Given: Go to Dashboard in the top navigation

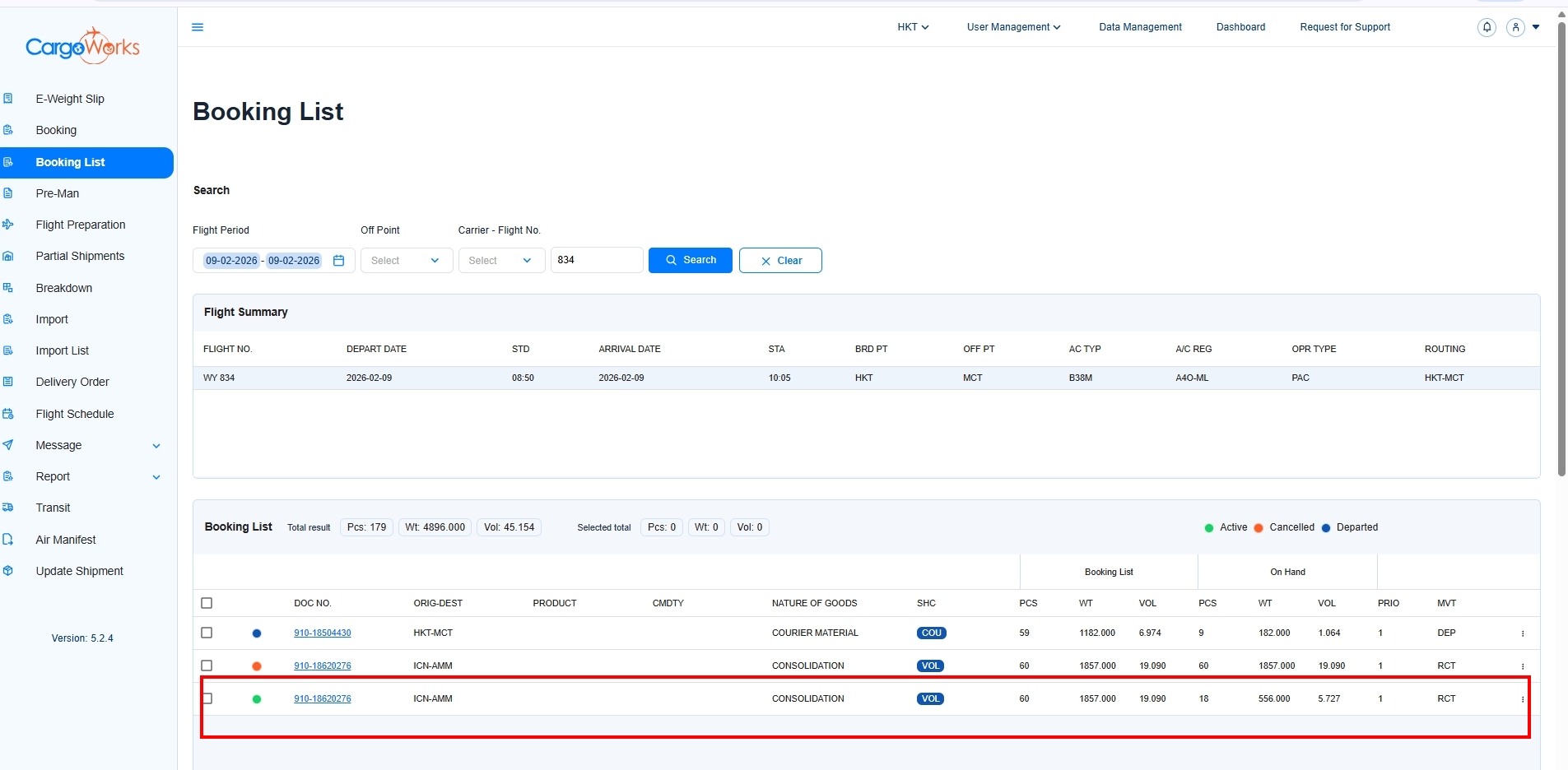Looking at the screenshot, I should click(x=1240, y=27).
